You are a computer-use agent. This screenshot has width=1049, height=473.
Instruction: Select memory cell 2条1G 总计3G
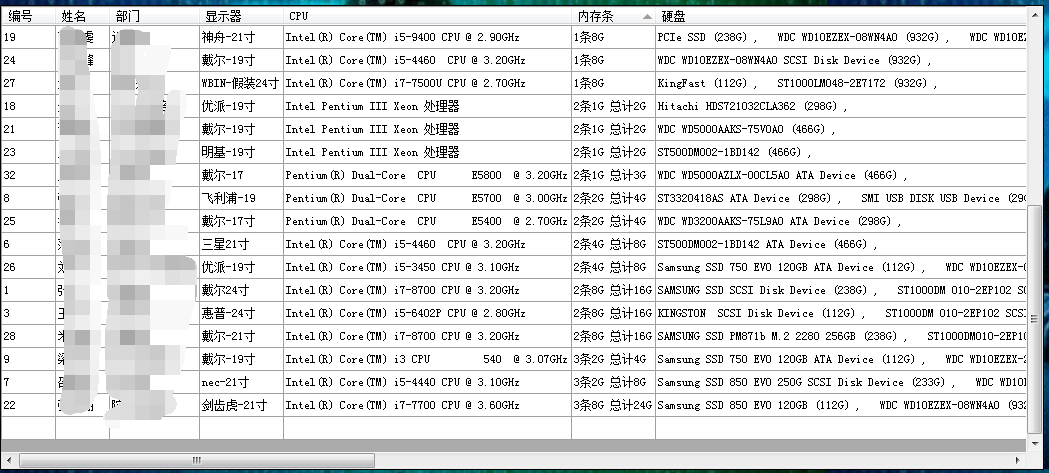click(613, 175)
